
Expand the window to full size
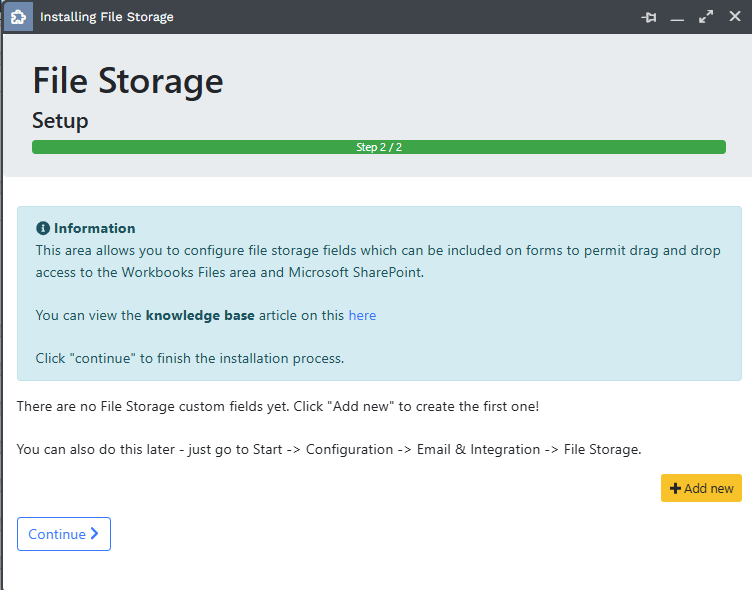click(706, 17)
